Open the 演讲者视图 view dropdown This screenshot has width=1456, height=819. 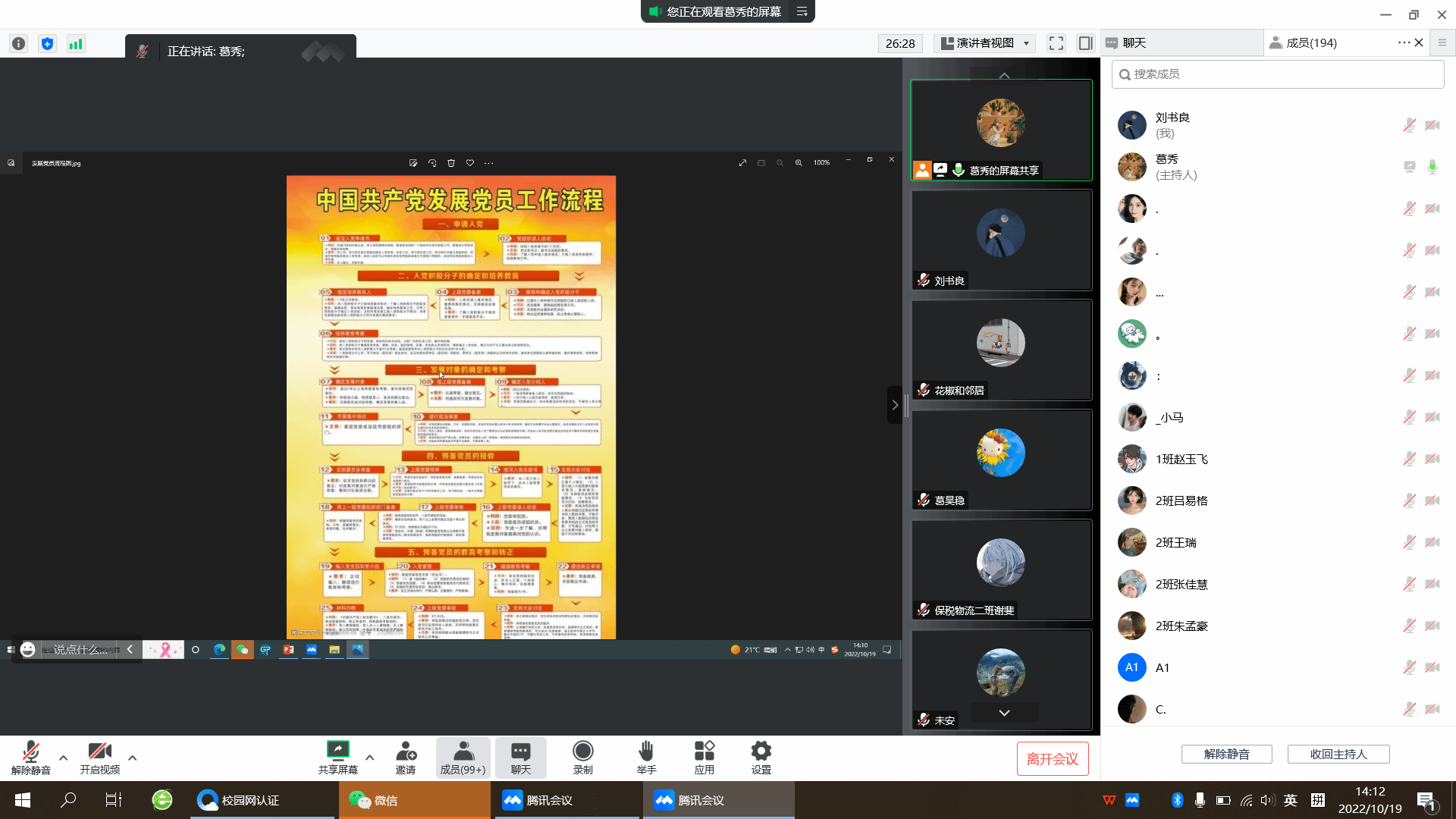985,43
